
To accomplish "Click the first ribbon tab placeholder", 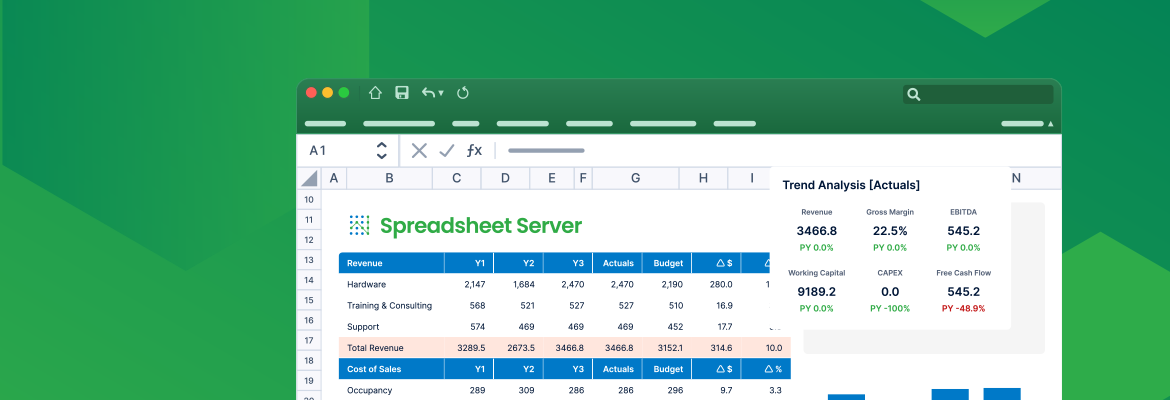I will point(325,124).
